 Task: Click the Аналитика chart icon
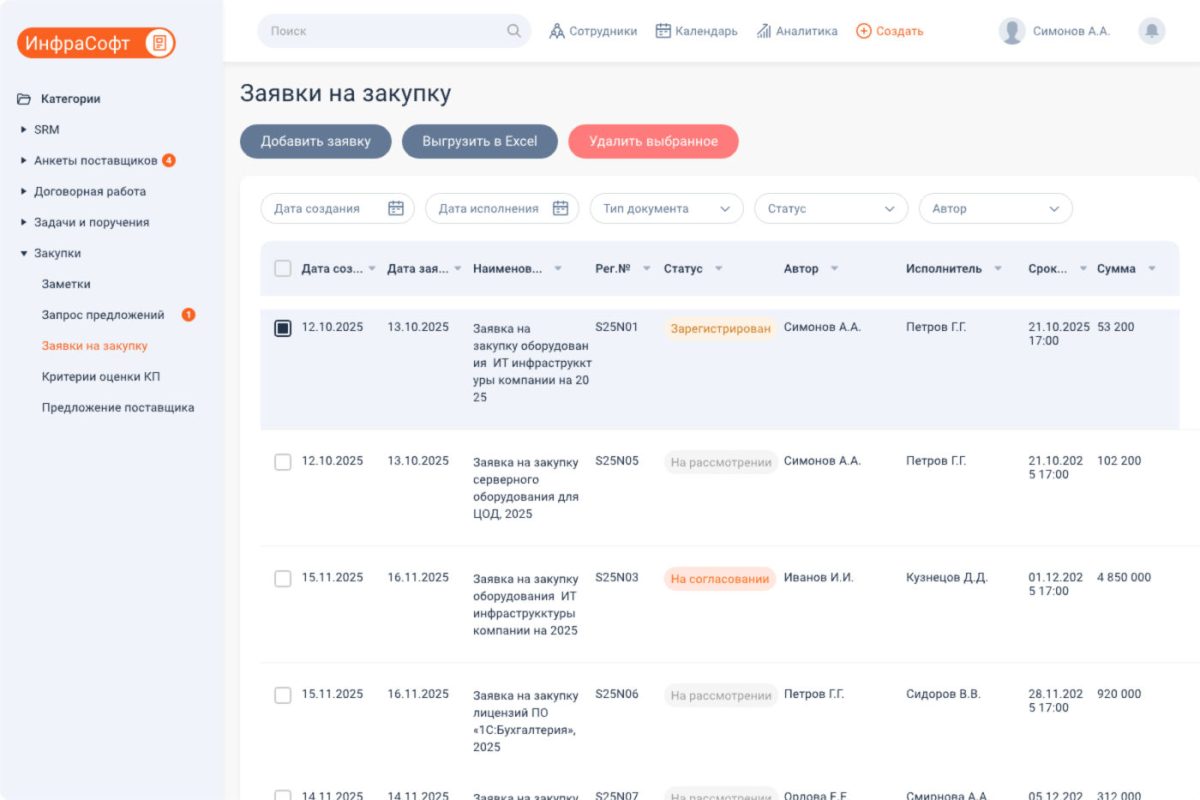coord(764,31)
